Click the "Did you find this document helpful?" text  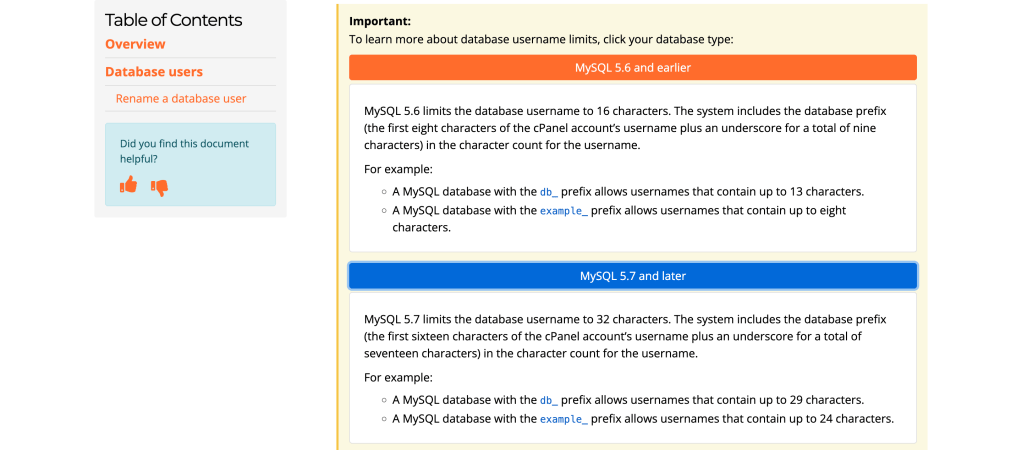184,151
